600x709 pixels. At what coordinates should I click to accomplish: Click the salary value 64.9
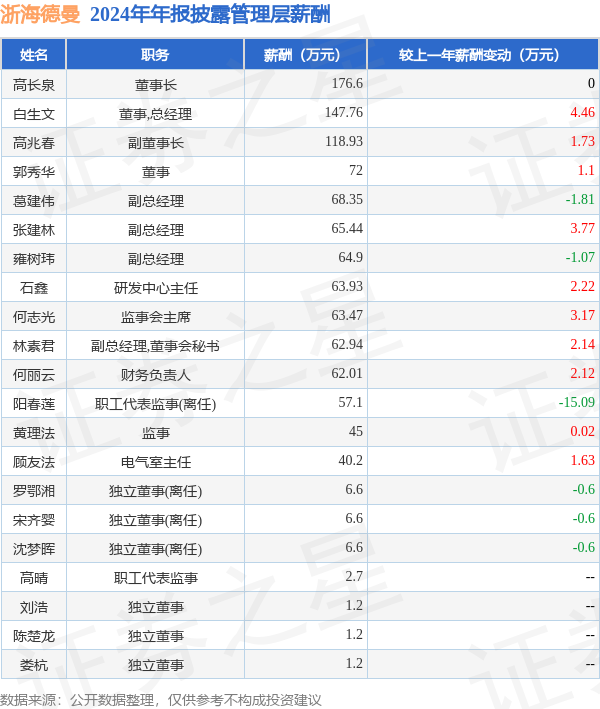click(x=350, y=257)
